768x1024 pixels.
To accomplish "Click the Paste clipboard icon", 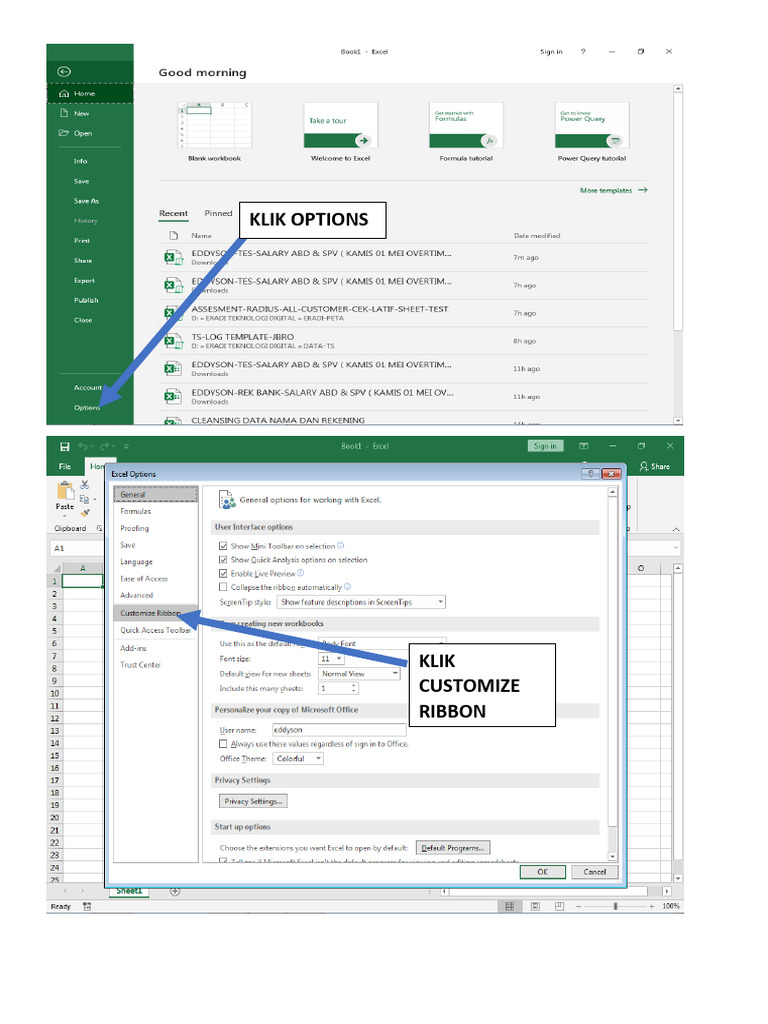I will click(x=65, y=490).
